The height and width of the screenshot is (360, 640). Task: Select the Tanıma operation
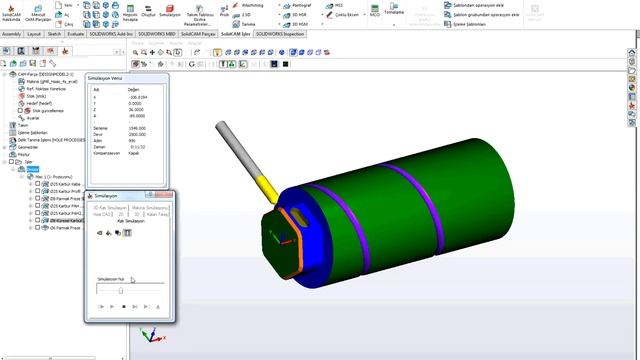(x=244, y=24)
